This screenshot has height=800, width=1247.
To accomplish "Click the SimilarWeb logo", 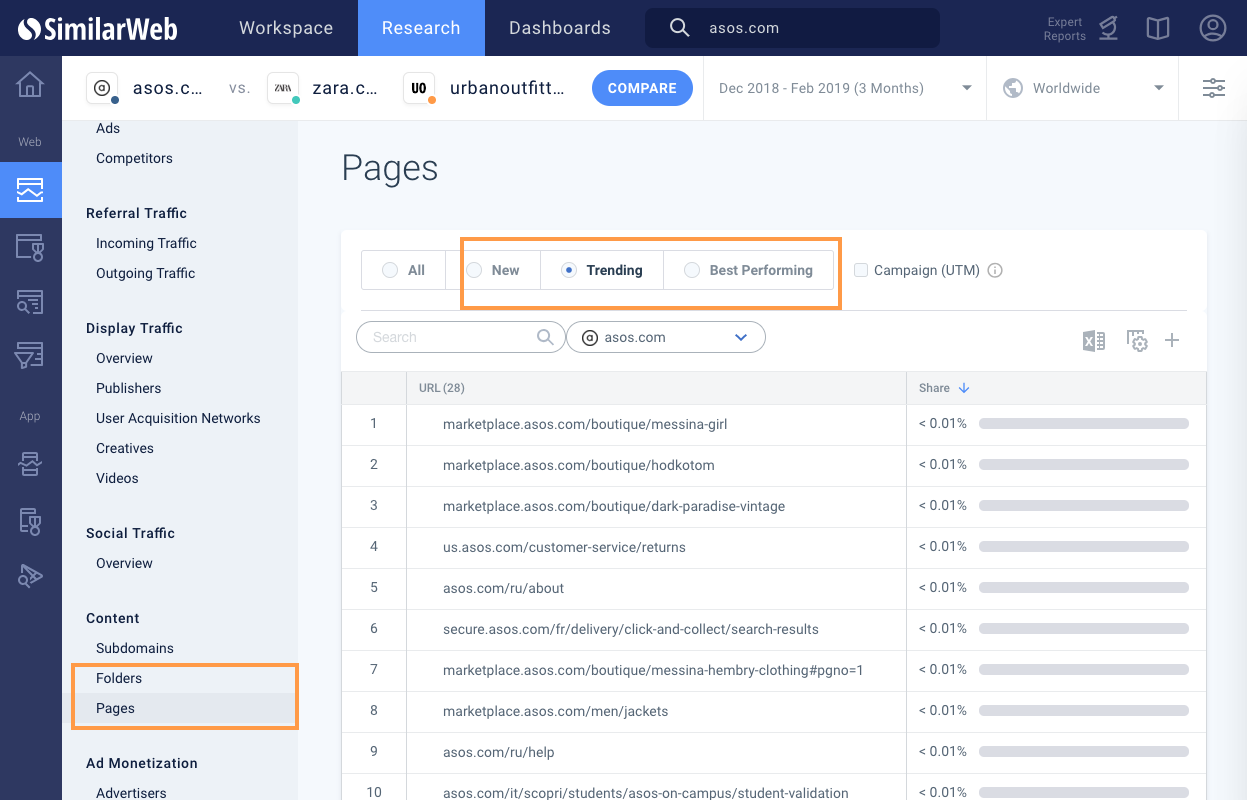I will [x=97, y=28].
